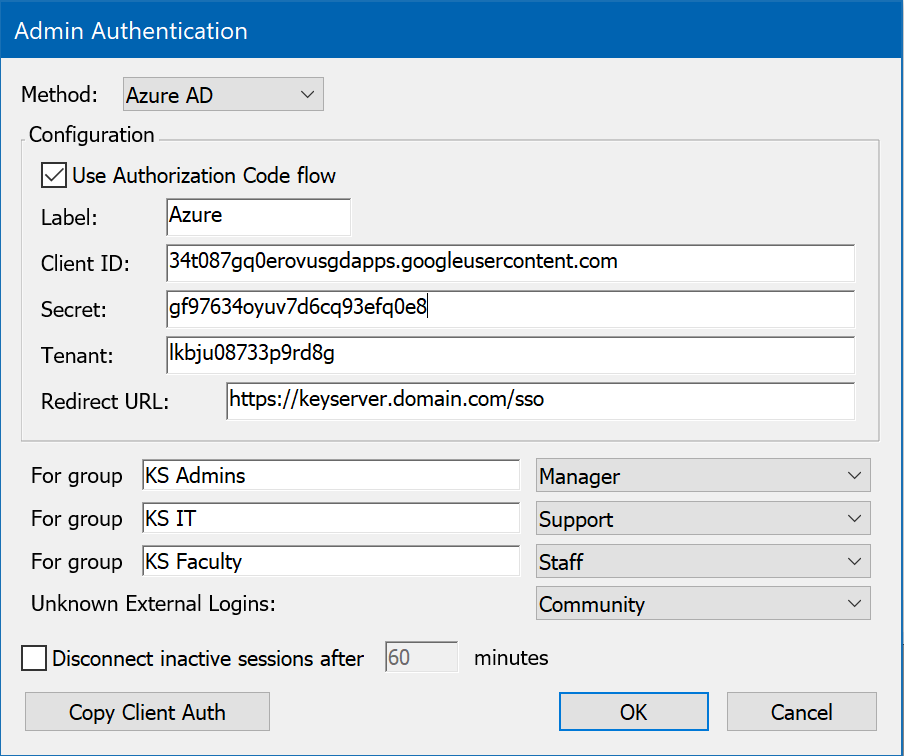
Task: Click the Copy Client Auth button
Action: tap(147, 712)
